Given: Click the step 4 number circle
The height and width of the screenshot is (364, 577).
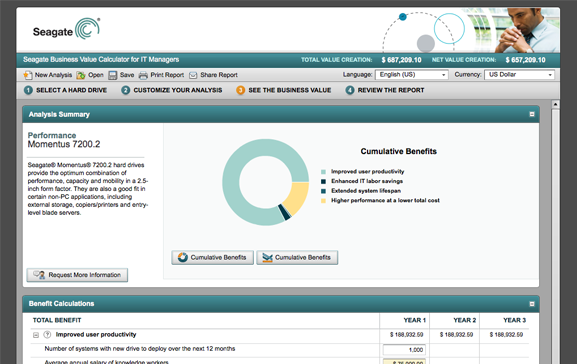Looking at the screenshot, I should pyautogui.click(x=350, y=90).
